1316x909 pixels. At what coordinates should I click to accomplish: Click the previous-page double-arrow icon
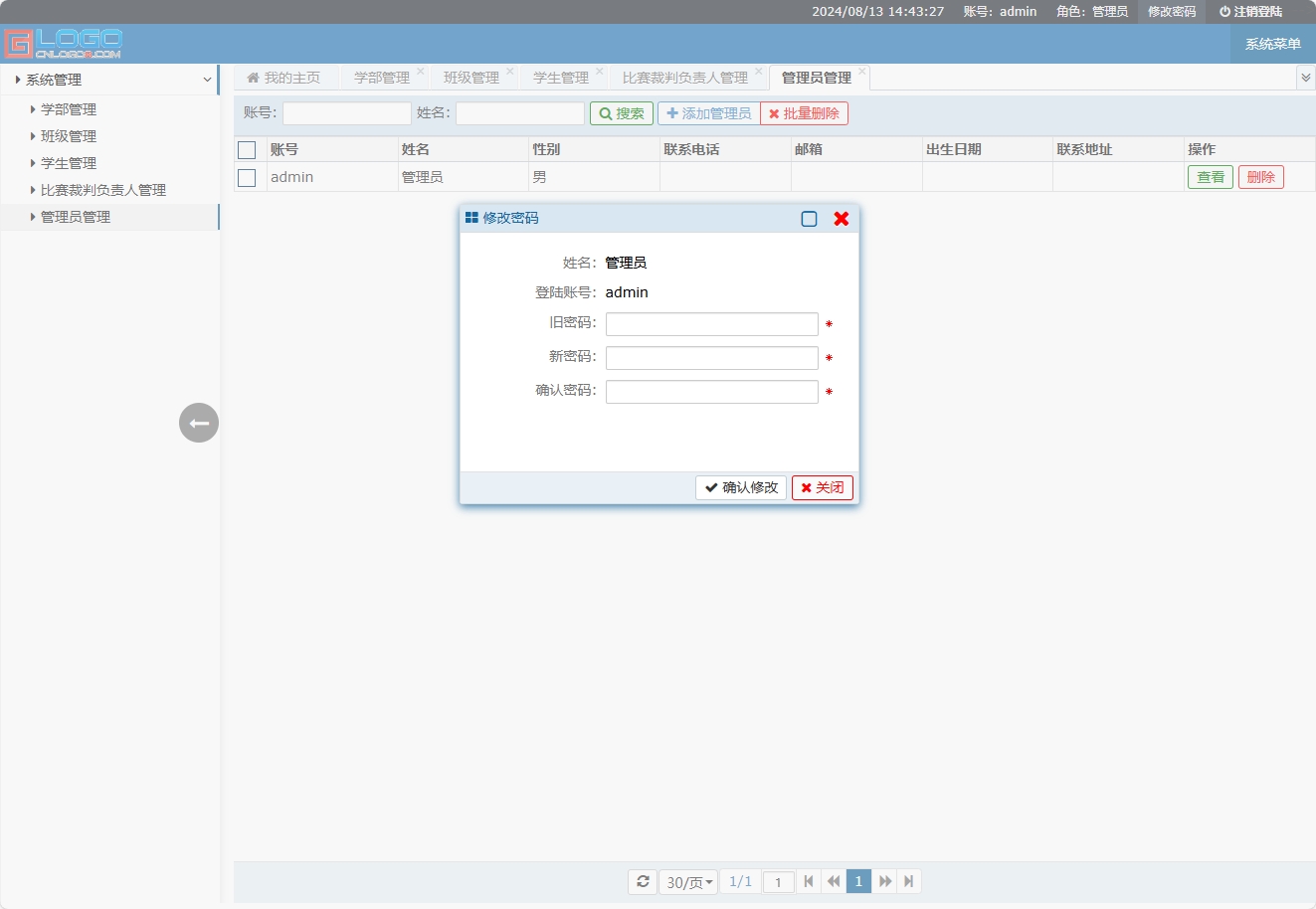click(x=834, y=881)
